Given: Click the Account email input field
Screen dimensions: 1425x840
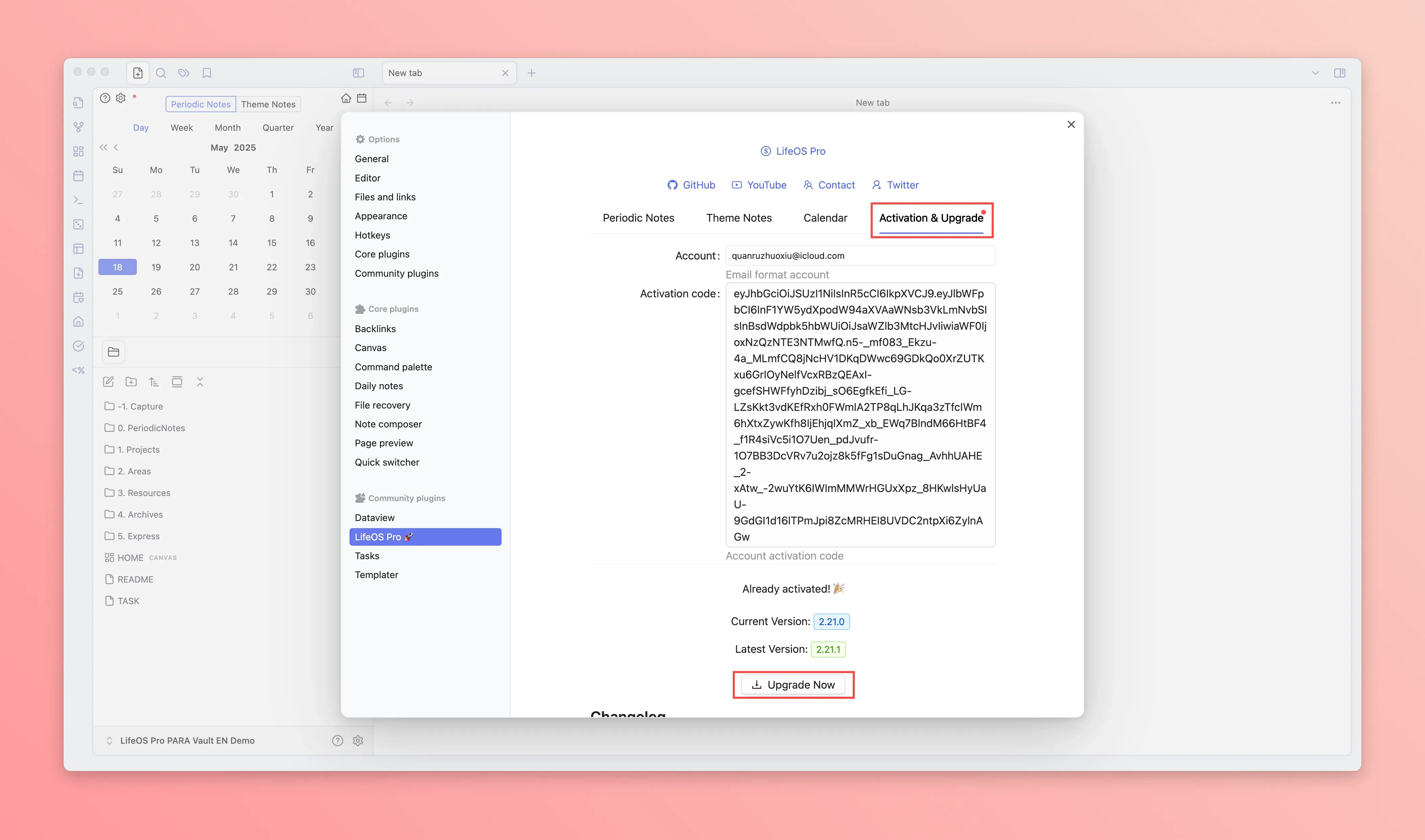Looking at the screenshot, I should tap(860, 255).
